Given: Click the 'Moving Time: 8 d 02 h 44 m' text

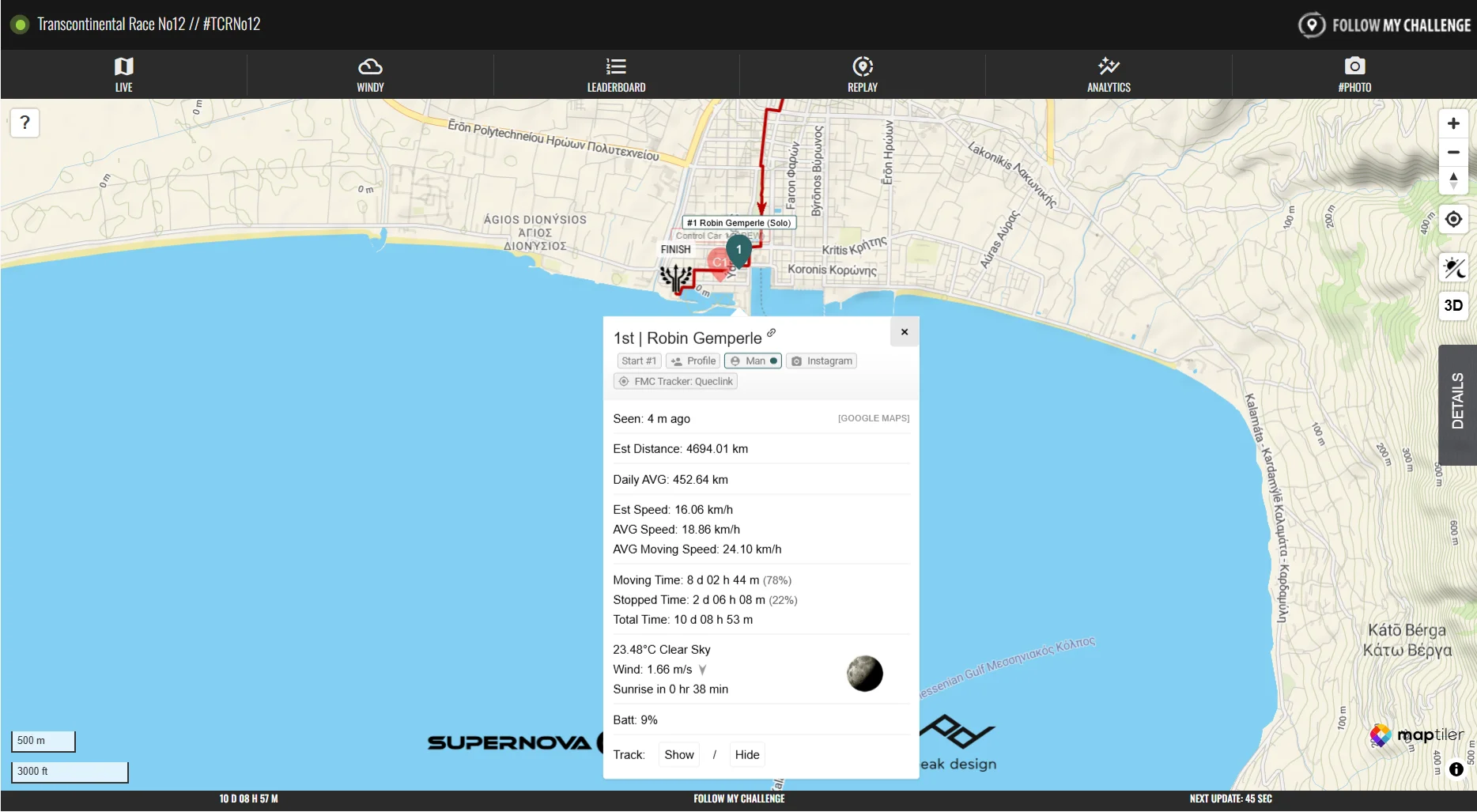Looking at the screenshot, I should click(x=686, y=580).
